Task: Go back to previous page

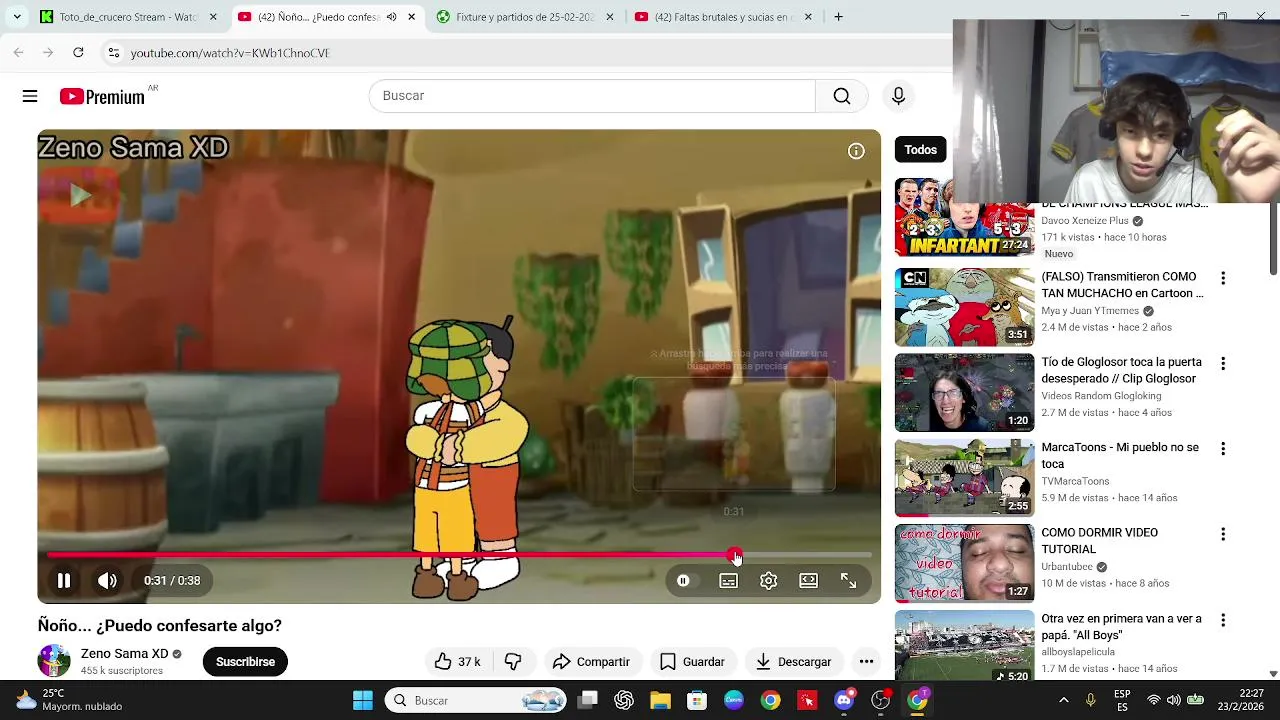Action: coord(18,52)
